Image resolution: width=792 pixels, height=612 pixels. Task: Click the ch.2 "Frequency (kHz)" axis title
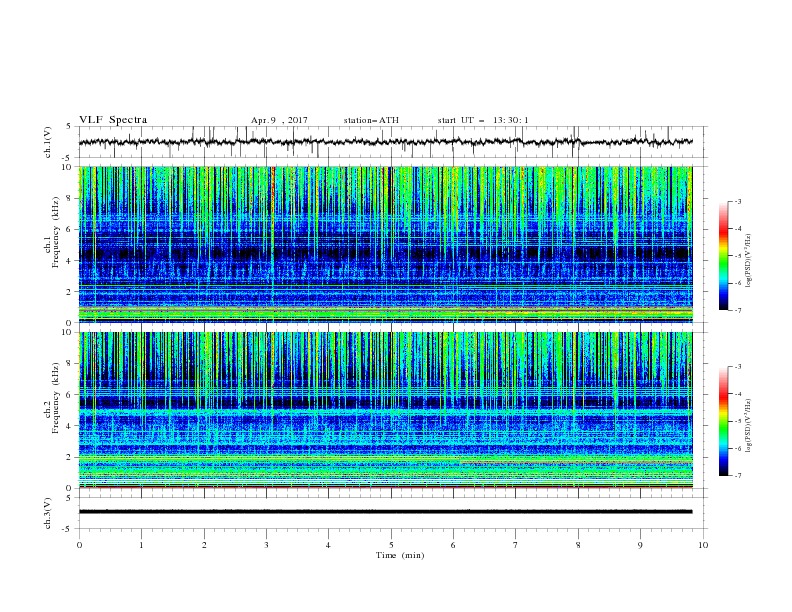click(56, 398)
